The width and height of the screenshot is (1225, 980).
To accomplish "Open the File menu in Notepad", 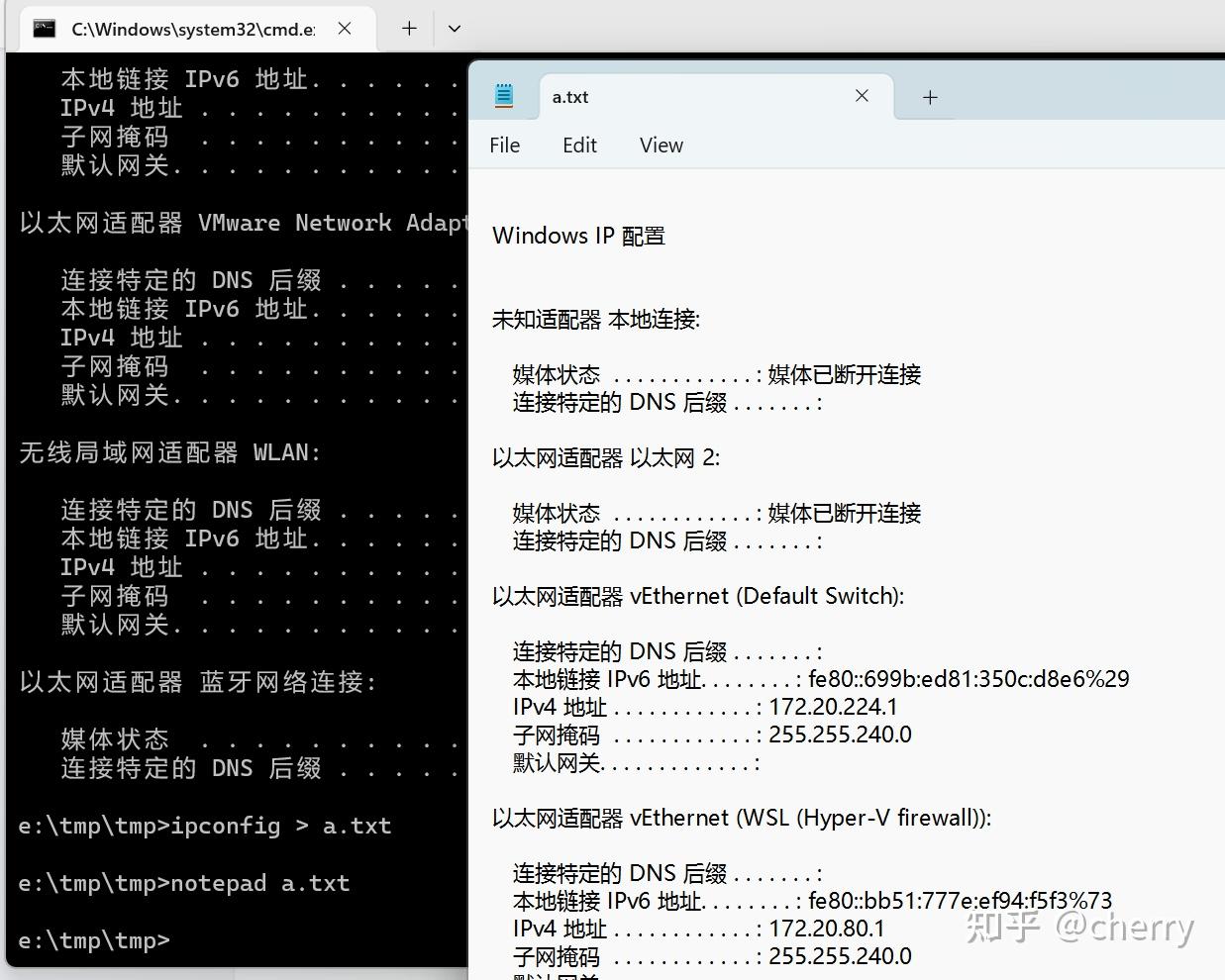I will click(504, 146).
